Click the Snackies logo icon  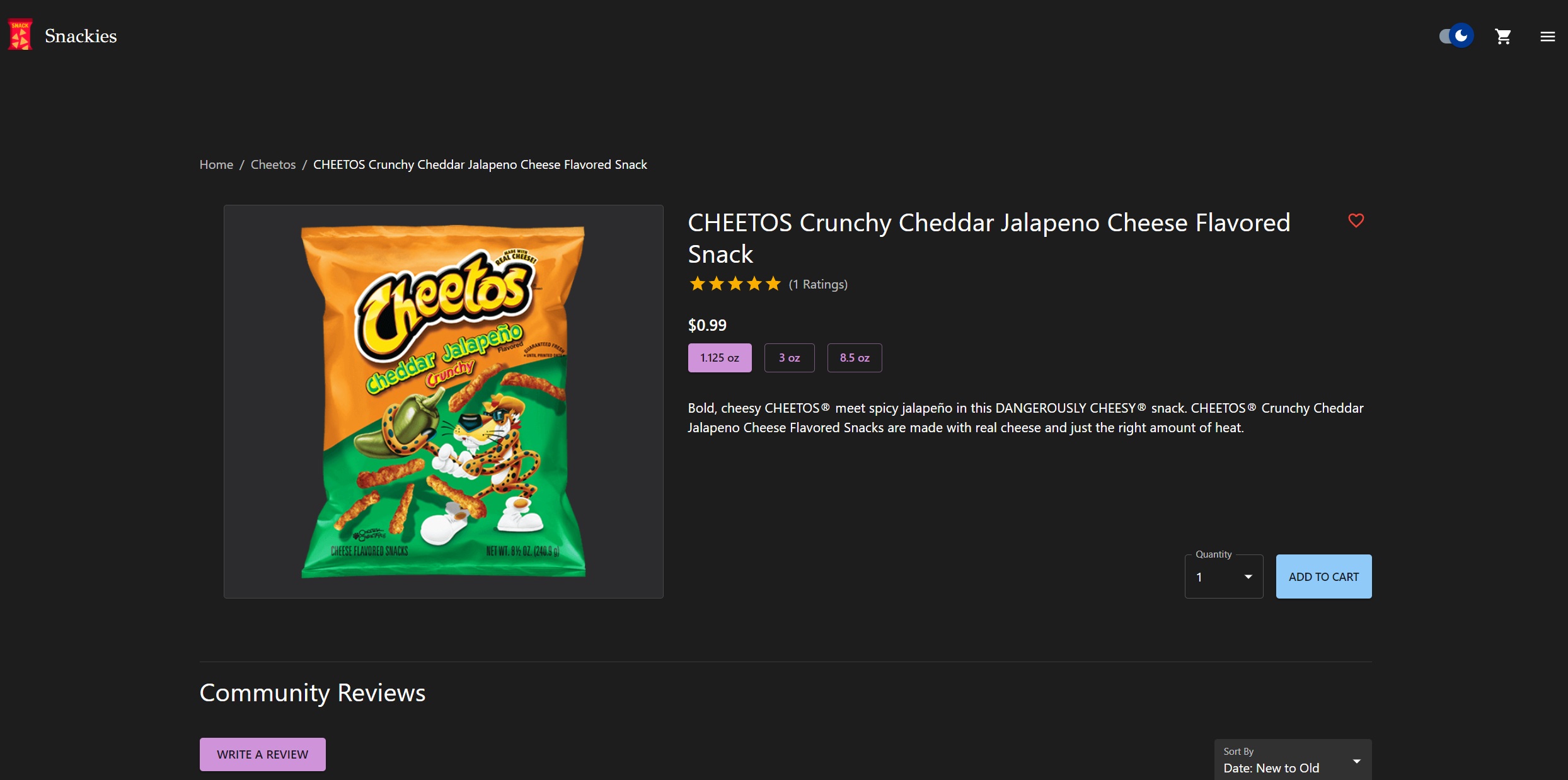[x=20, y=35]
